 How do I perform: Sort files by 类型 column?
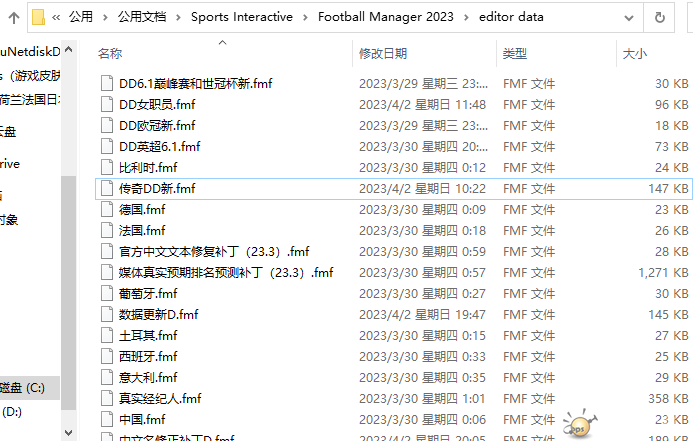pyautogui.click(x=514, y=53)
